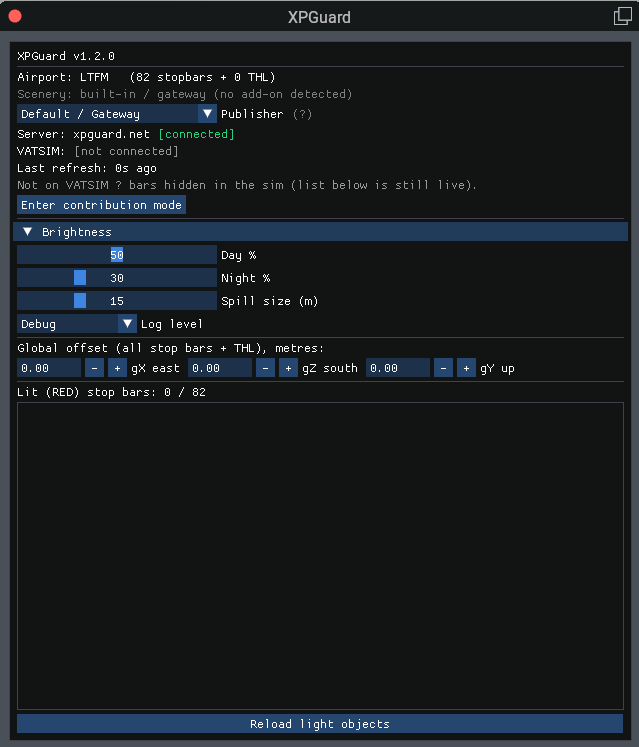This screenshot has height=747, width=639.
Task: Decrease gZ south offset with minus
Action: pyautogui.click(x=265, y=368)
